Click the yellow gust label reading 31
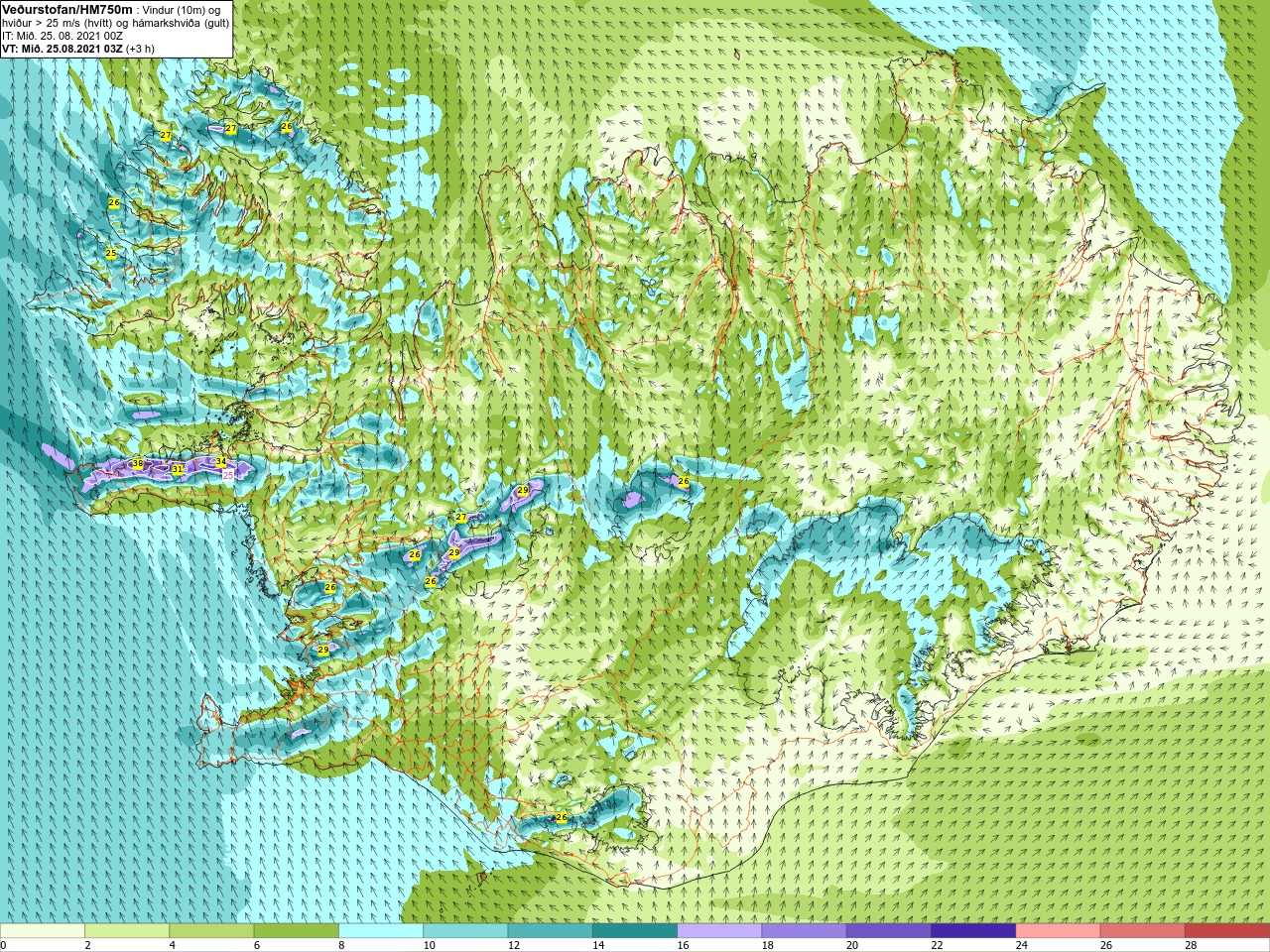1270x952 pixels. click(x=177, y=469)
